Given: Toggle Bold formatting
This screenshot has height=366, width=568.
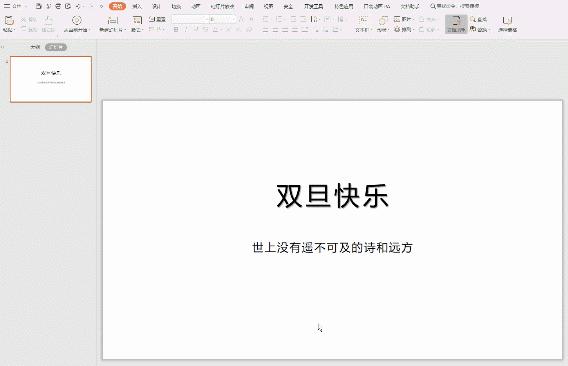Looking at the screenshot, I should pyautogui.click(x=176, y=29).
